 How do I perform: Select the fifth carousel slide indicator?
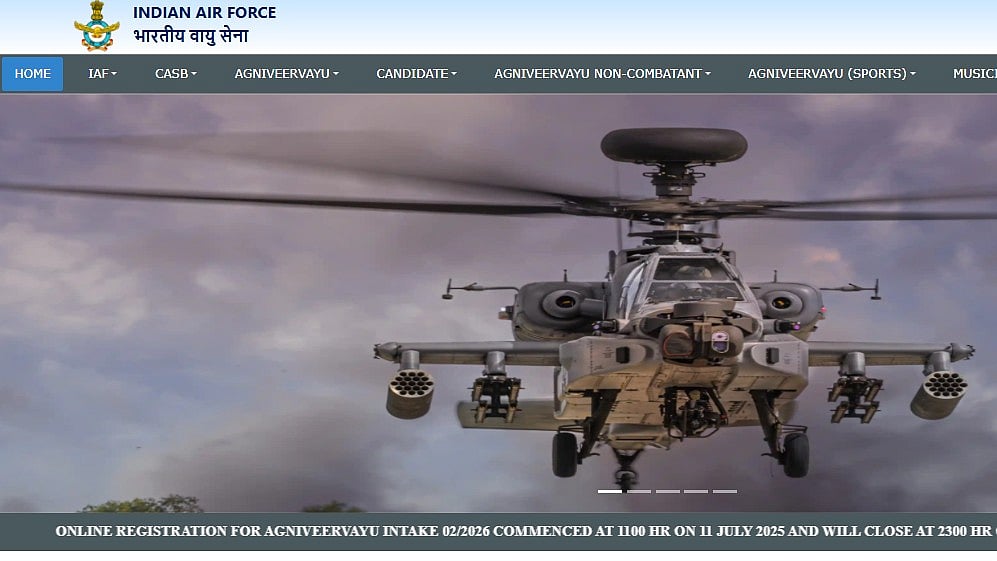pyautogui.click(x=725, y=491)
